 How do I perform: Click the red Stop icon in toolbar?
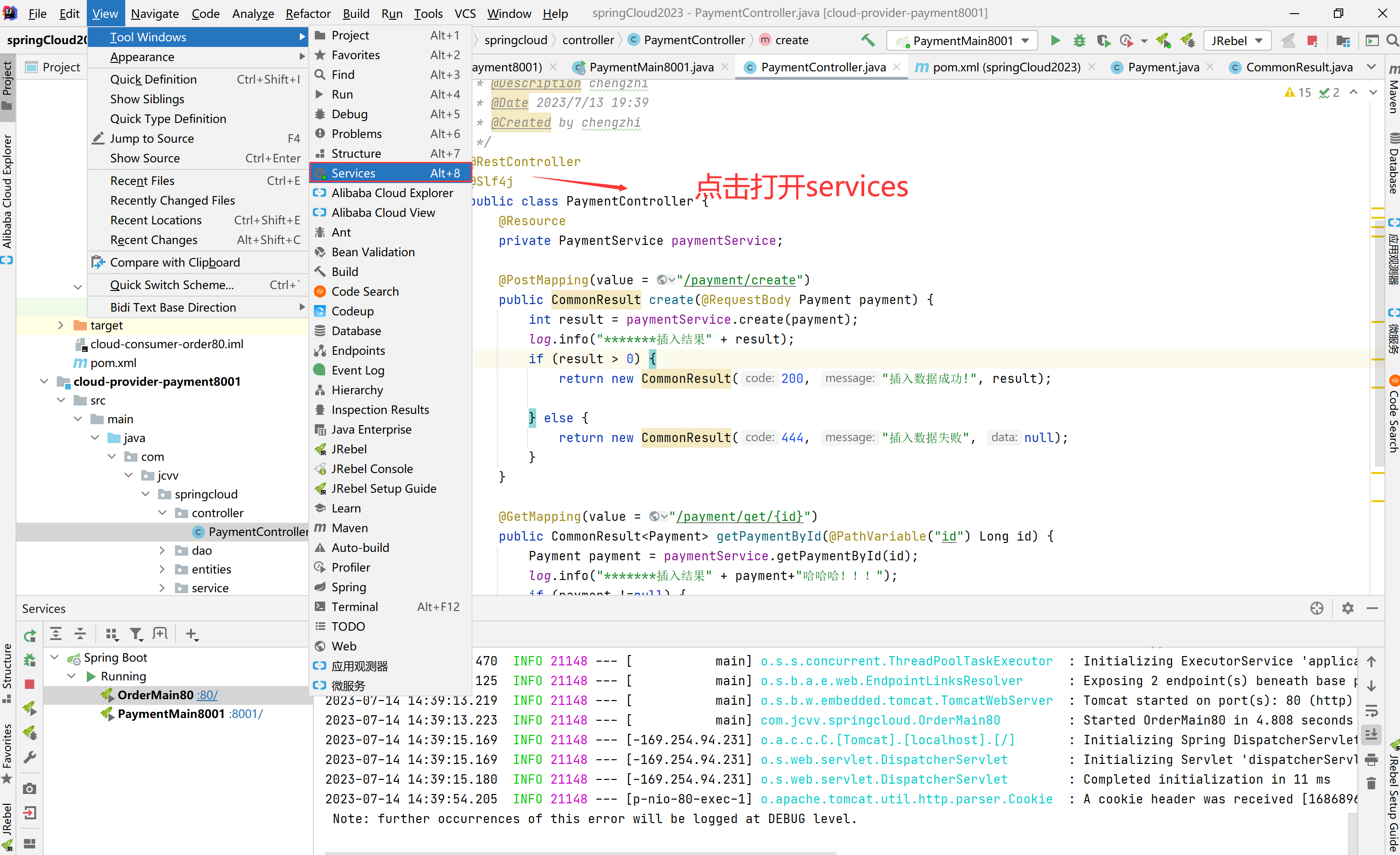click(x=1312, y=40)
